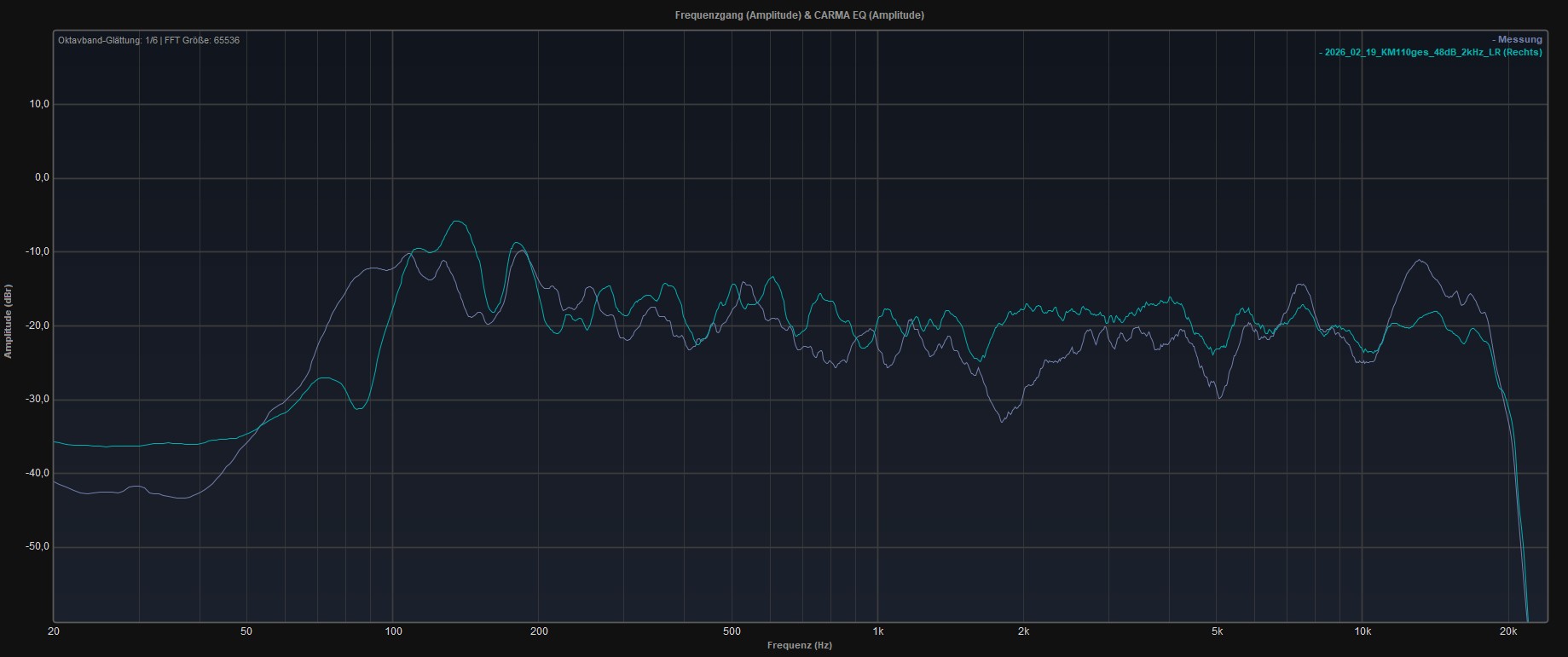
Task: Click the teal curve's highest peak near 130 Hz
Action: pos(457,222)
